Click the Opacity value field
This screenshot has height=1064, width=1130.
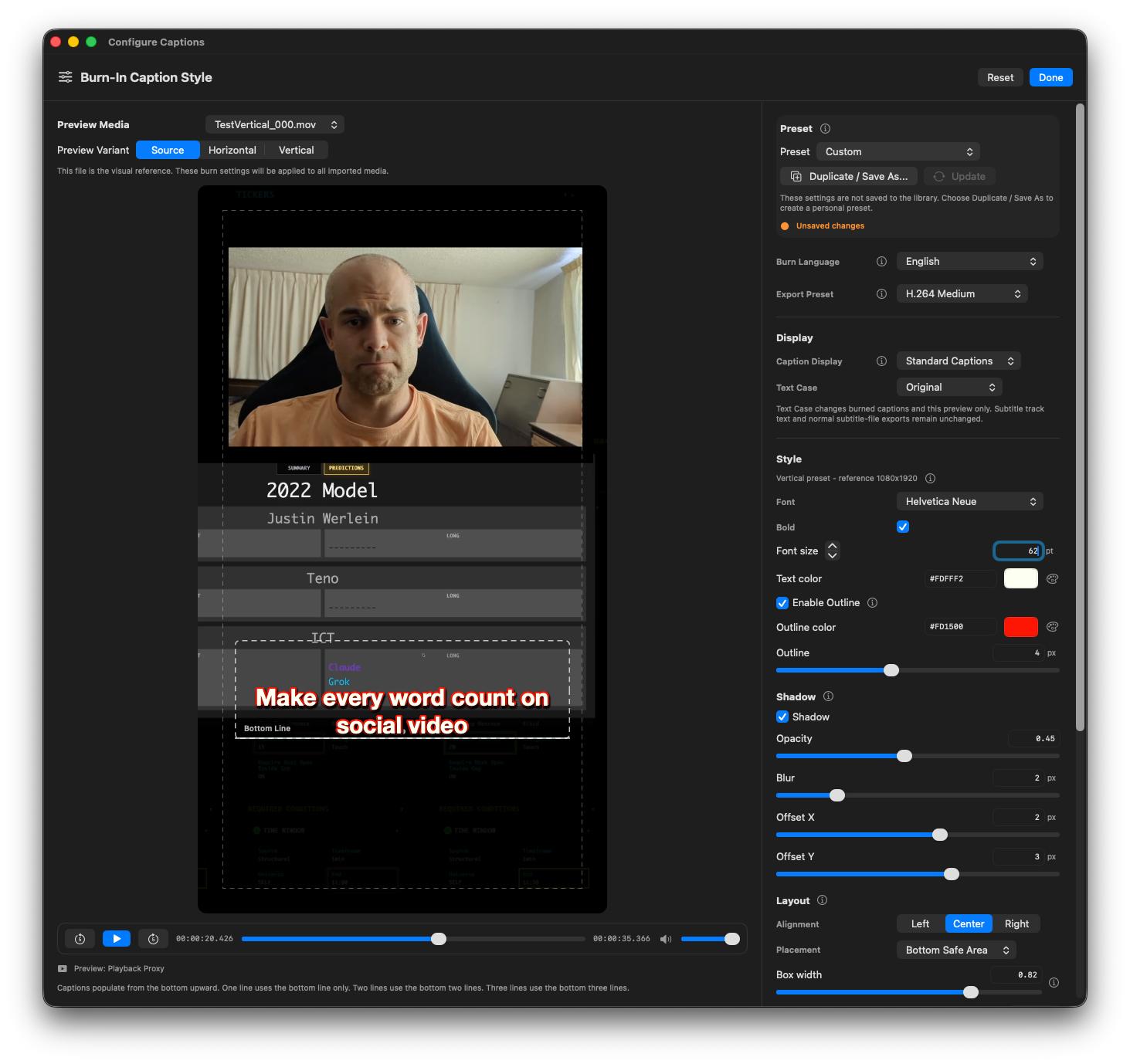pos(1033,739)
